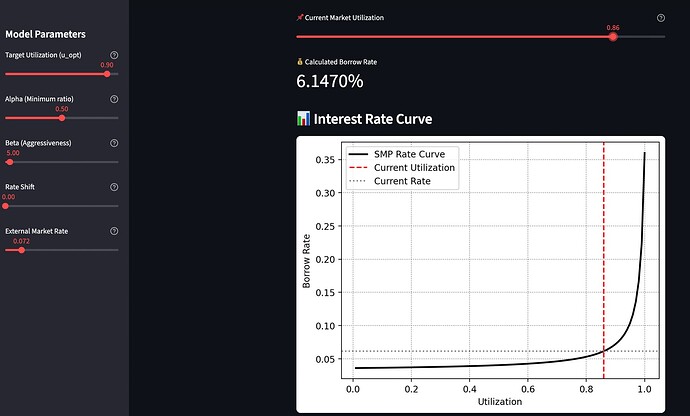
Task: Click the Rate Shift help icon
Action: pos(114,187)
